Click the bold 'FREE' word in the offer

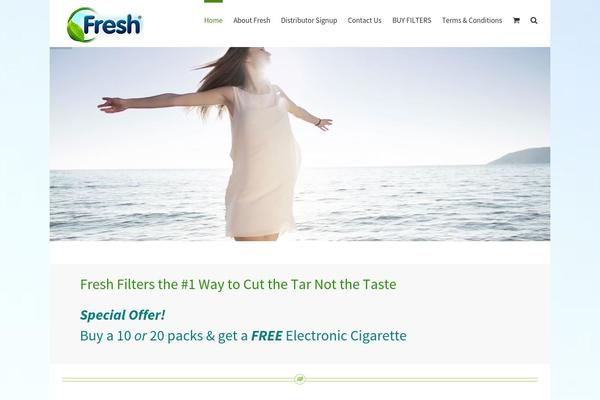[x=267, y=336]
